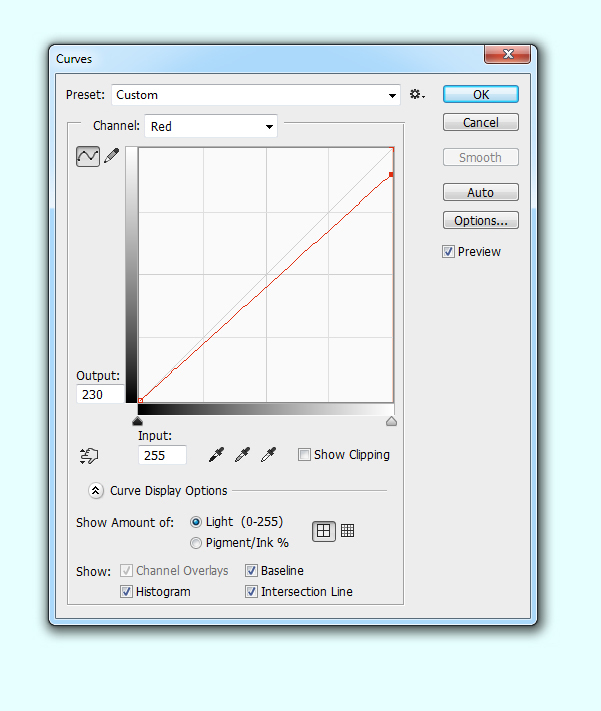The height and width of the screenshot is (711, 601).
Task: Open the preset options gear menu
Action: point(417,94)
